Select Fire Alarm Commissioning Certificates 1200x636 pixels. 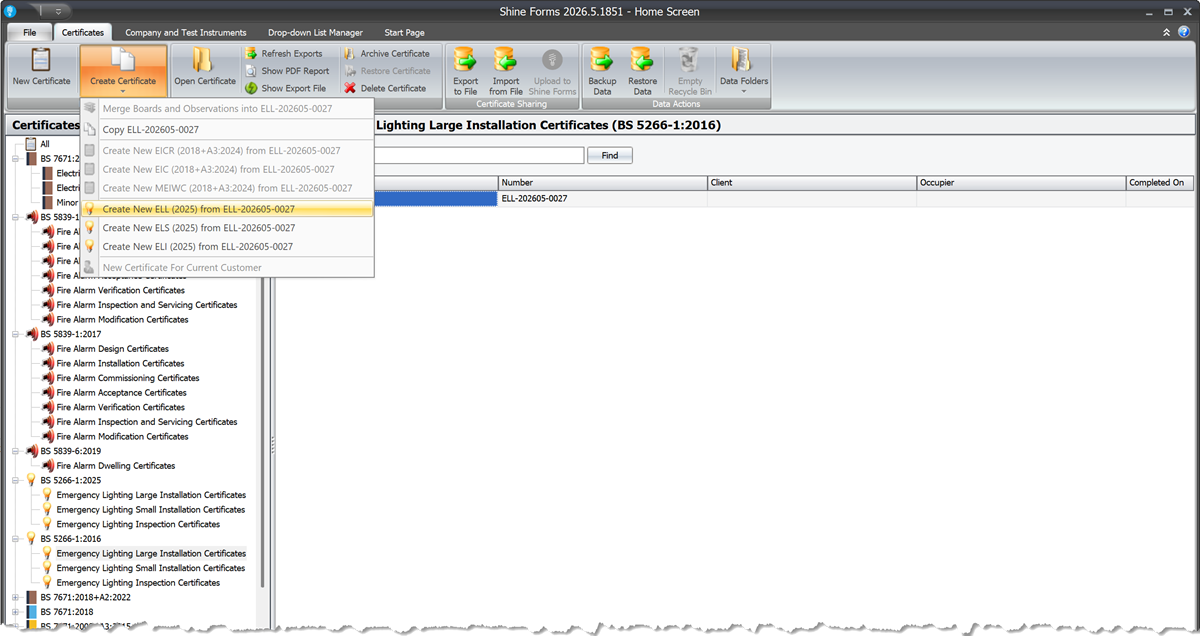coord(128,378)
